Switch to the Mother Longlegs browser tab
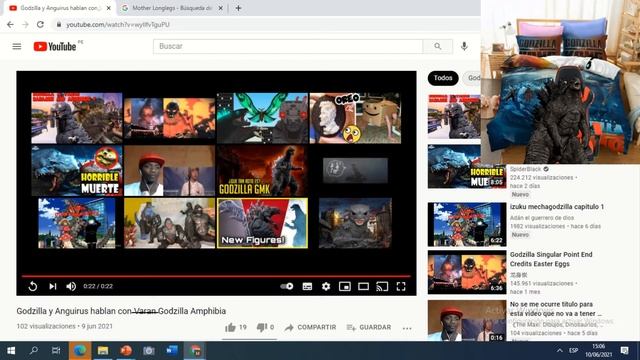This screenshot has width=640, height=360. pos(171,8)
